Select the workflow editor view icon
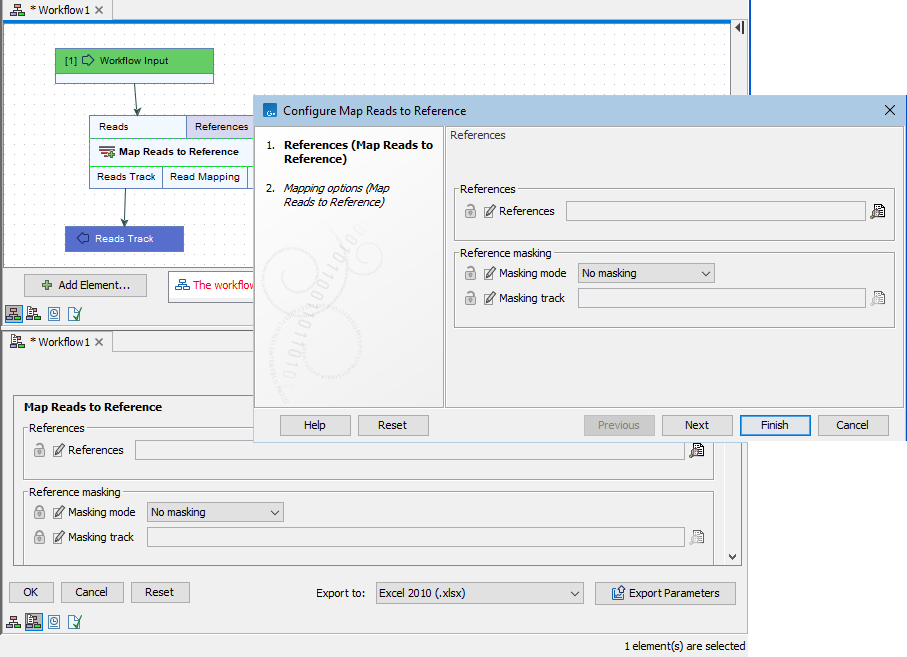 (14, 313)
